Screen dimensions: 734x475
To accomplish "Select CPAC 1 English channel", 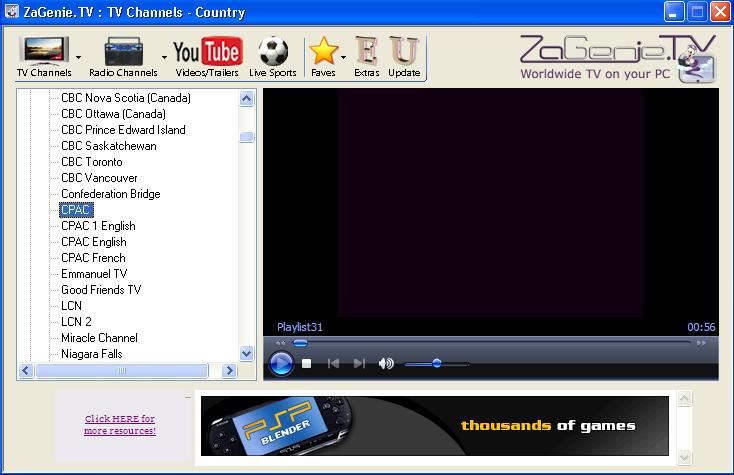I will (x=98, y=226).
